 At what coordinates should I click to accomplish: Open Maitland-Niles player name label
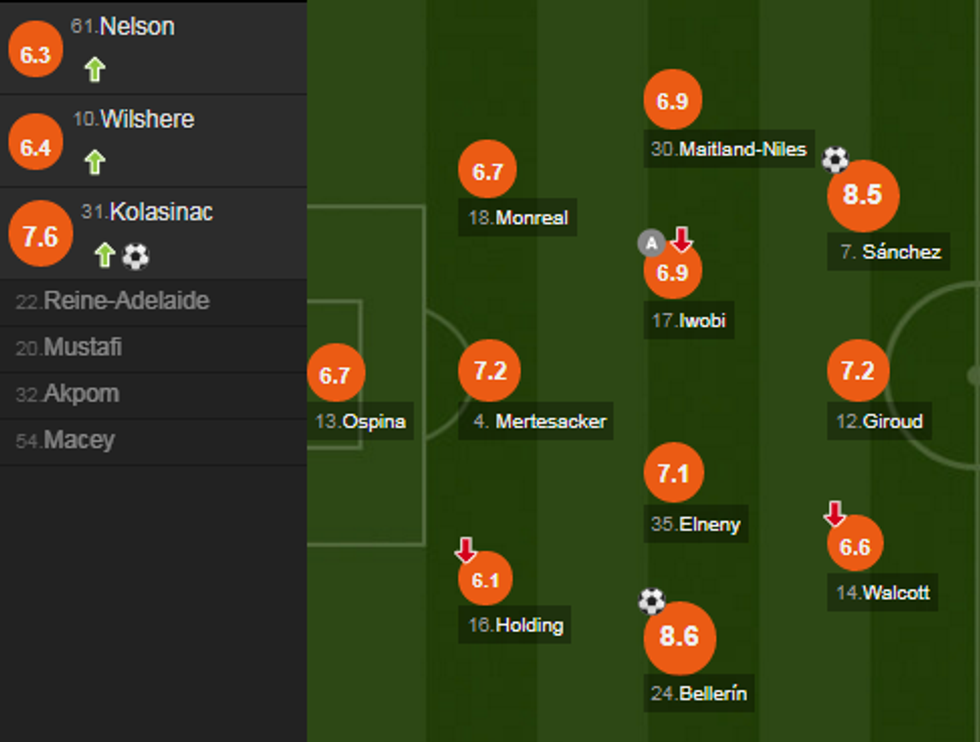point(728,150)
